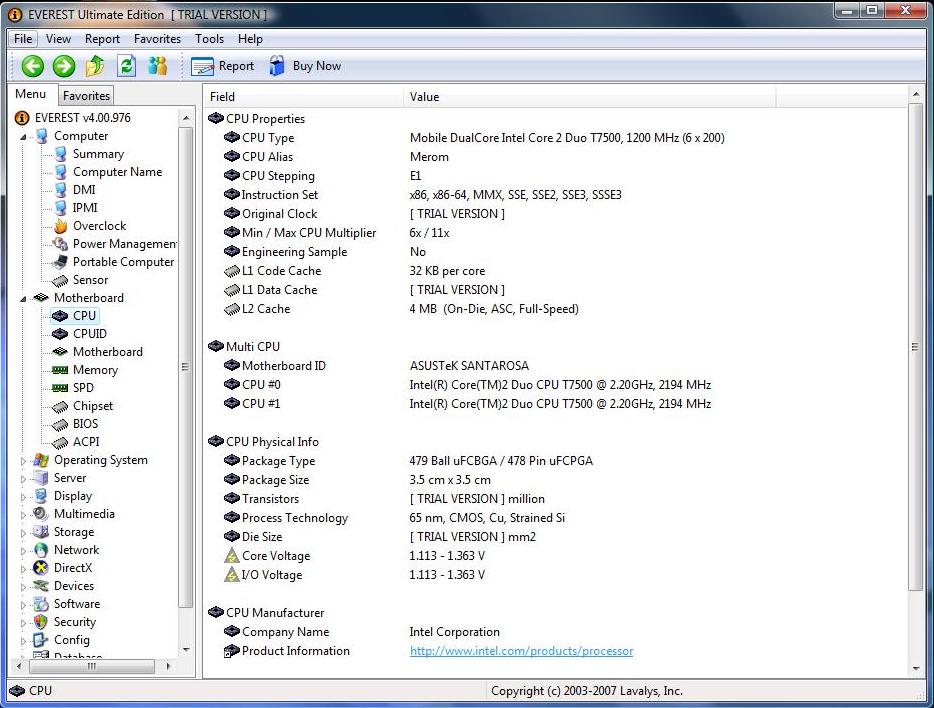
Task: Select the Instruction Set row
Action: pos(422,195)
